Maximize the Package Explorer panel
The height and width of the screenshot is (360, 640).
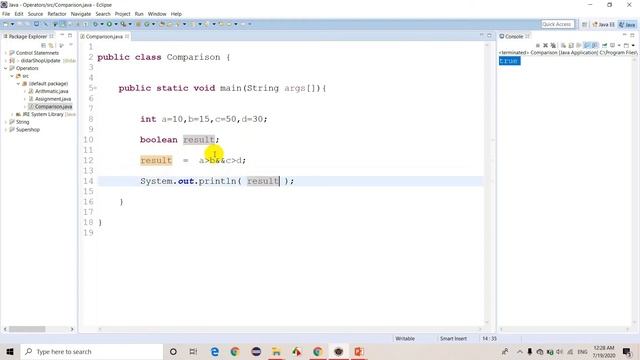click(70, 36)
